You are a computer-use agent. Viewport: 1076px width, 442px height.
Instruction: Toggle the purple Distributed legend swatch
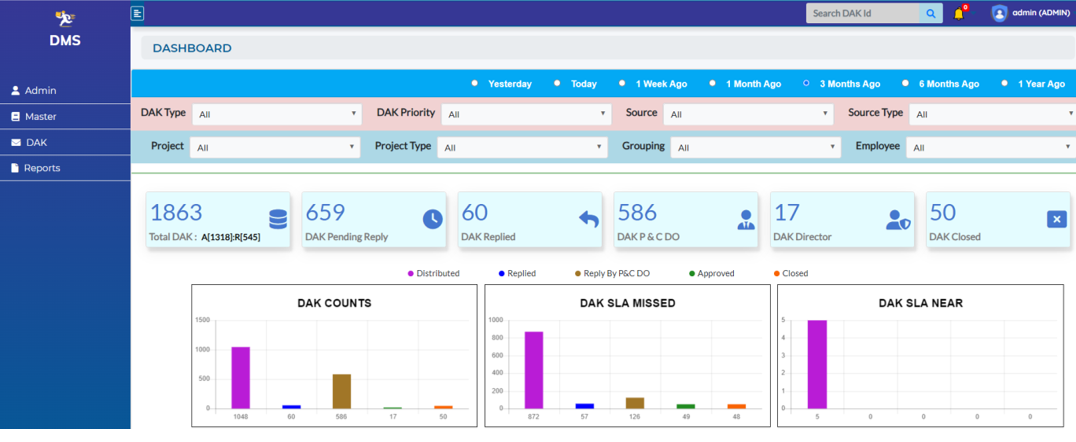click(411, 273)
